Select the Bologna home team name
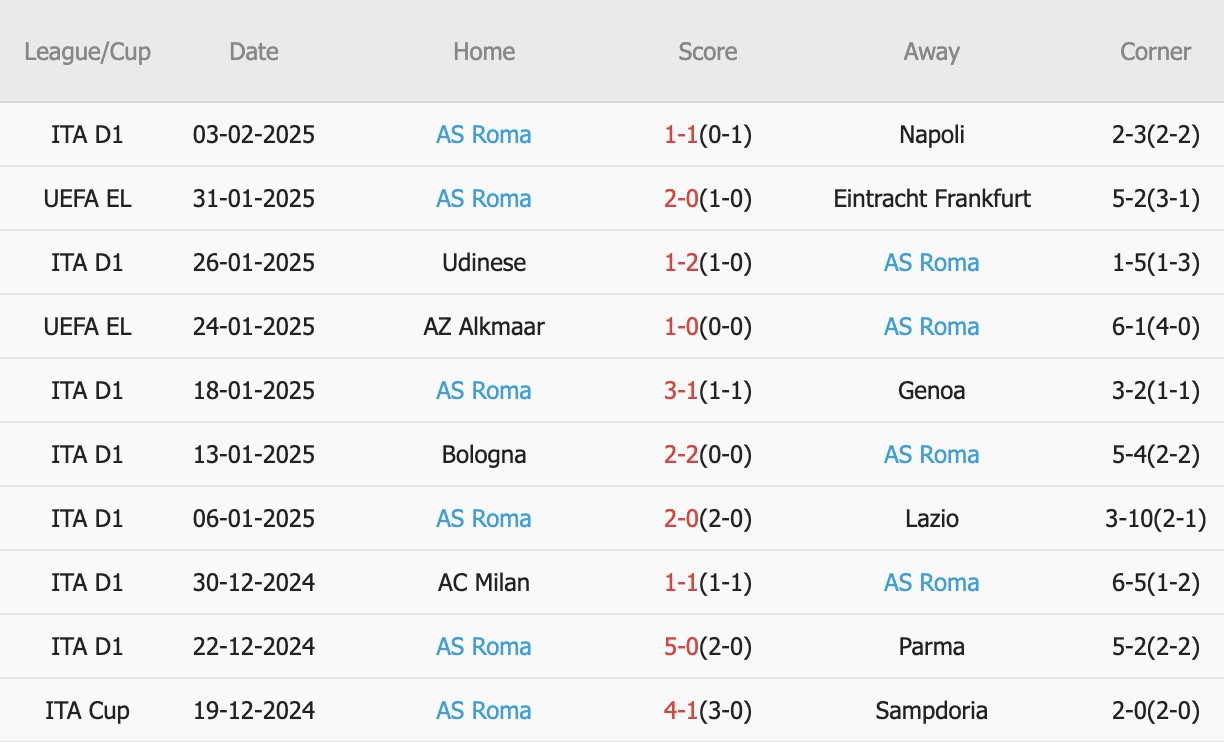 coord(484,455)
